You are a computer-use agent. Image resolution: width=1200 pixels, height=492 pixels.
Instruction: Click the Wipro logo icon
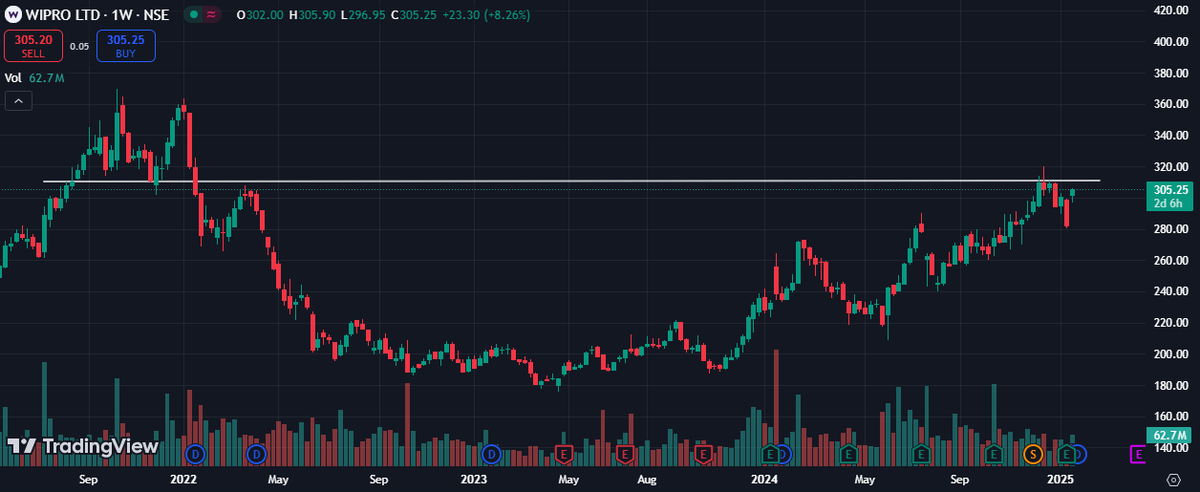[x=15, y=15]
